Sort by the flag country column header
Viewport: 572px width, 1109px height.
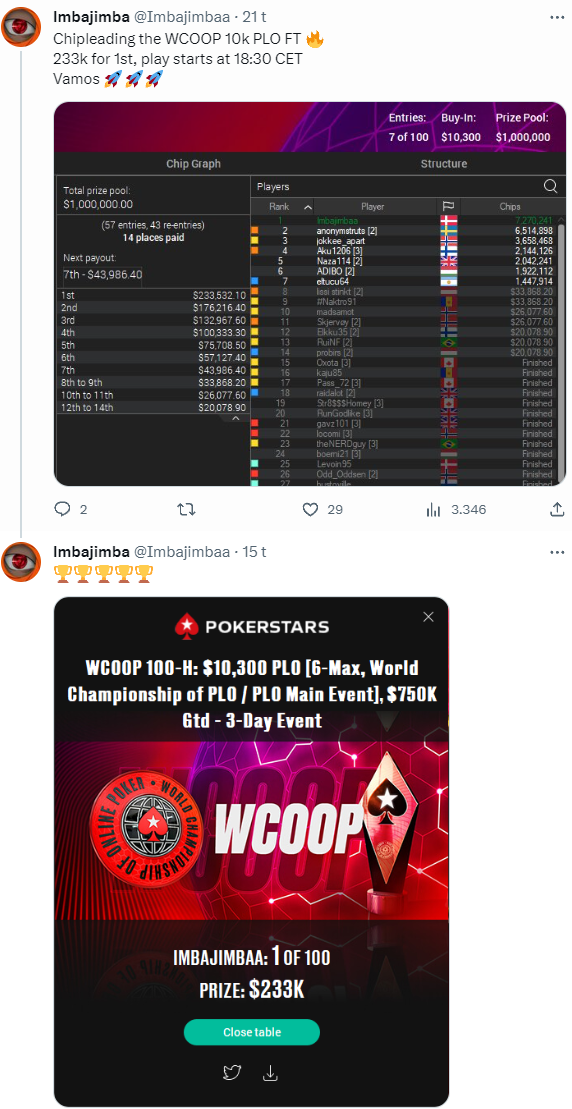pyautogui.click(x=448, y=207)
